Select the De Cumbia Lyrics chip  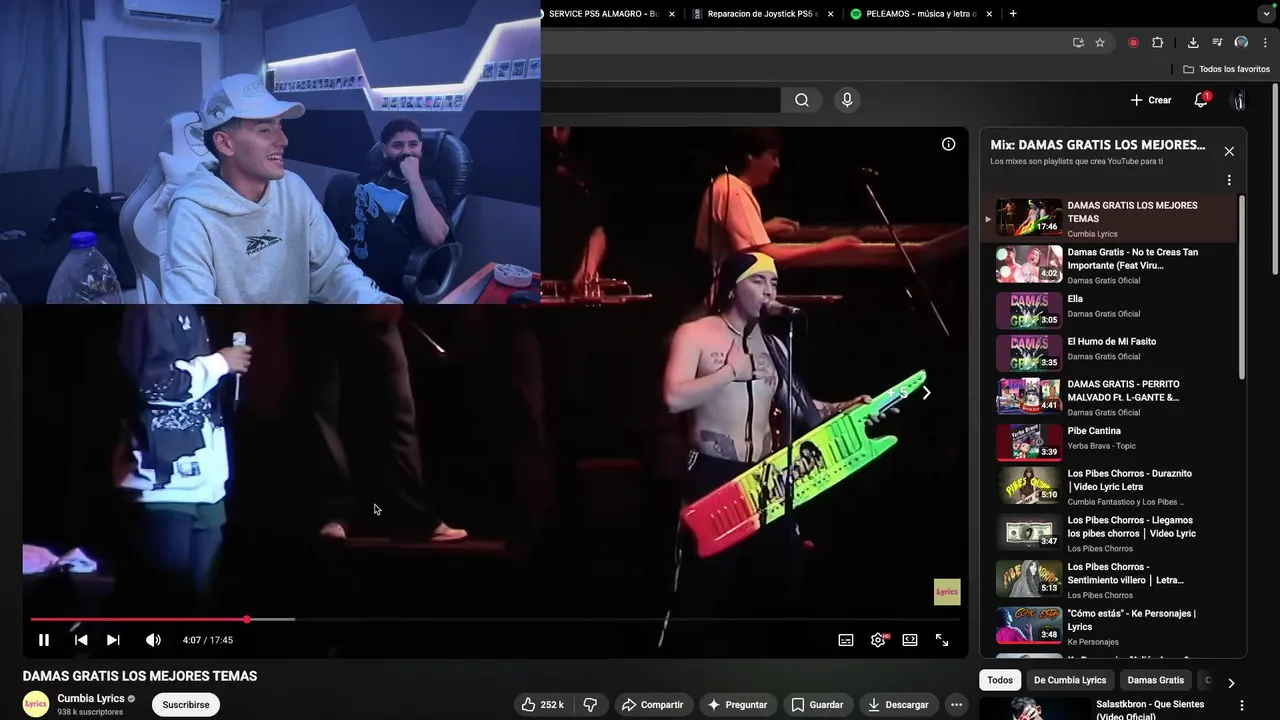[x=1070, y=680]
